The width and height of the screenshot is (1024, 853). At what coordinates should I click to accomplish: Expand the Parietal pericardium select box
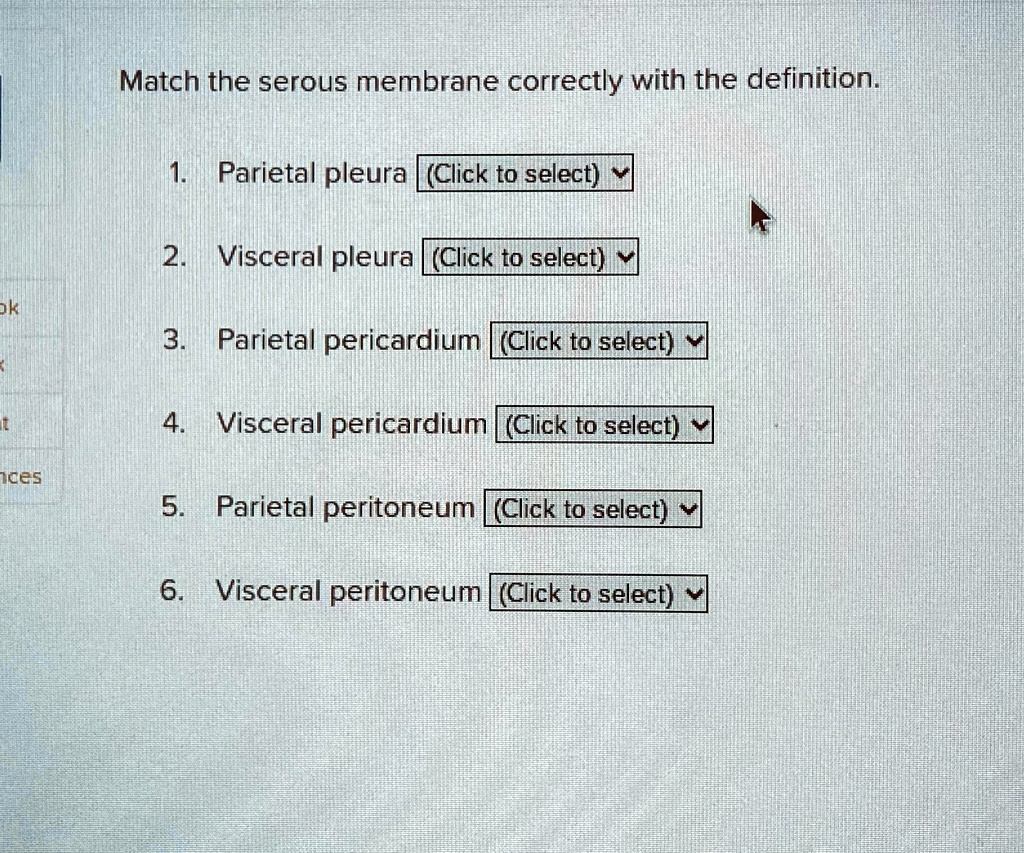(599, 342)
